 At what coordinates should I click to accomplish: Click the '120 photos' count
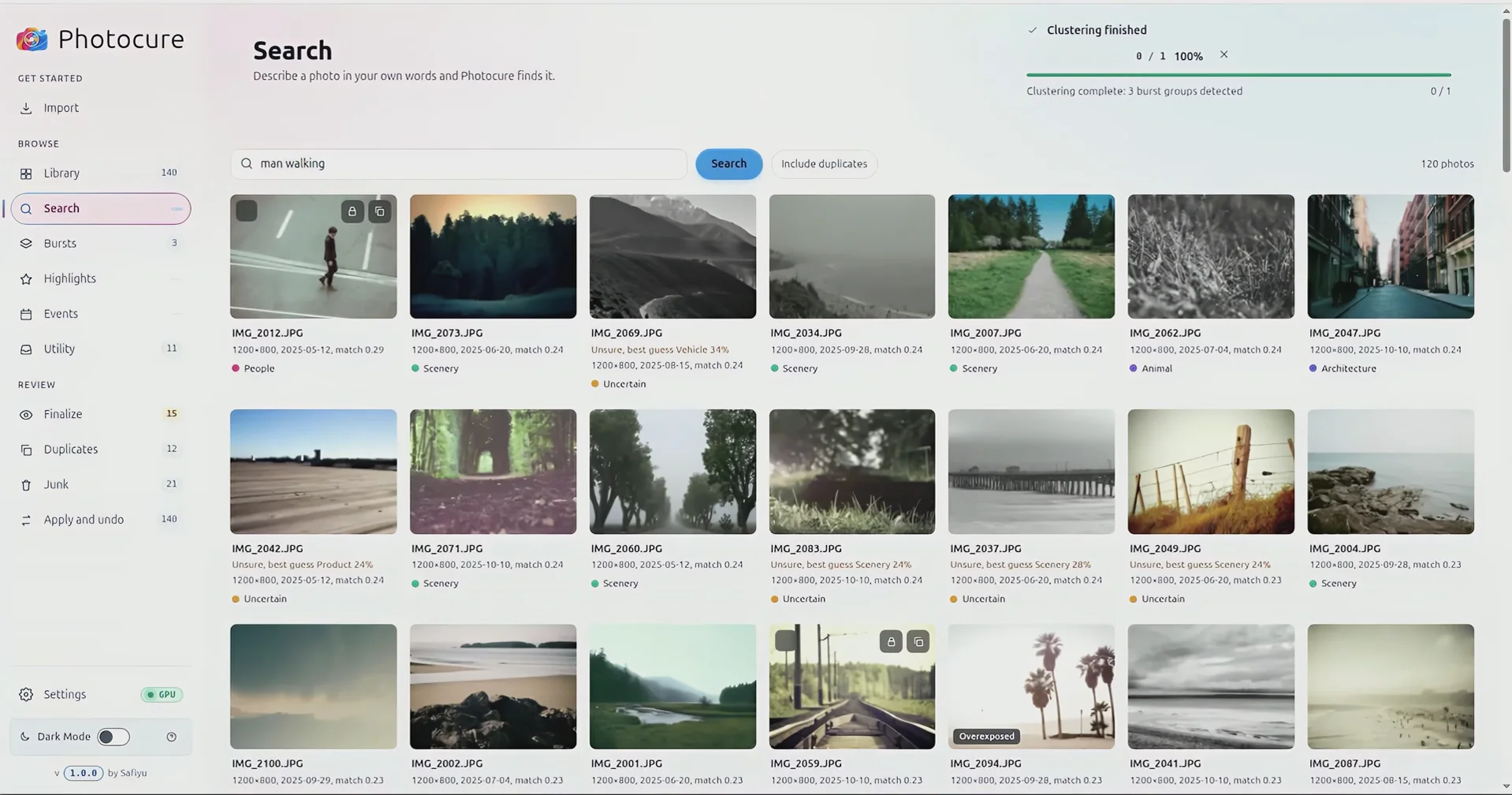point(1447,164)
